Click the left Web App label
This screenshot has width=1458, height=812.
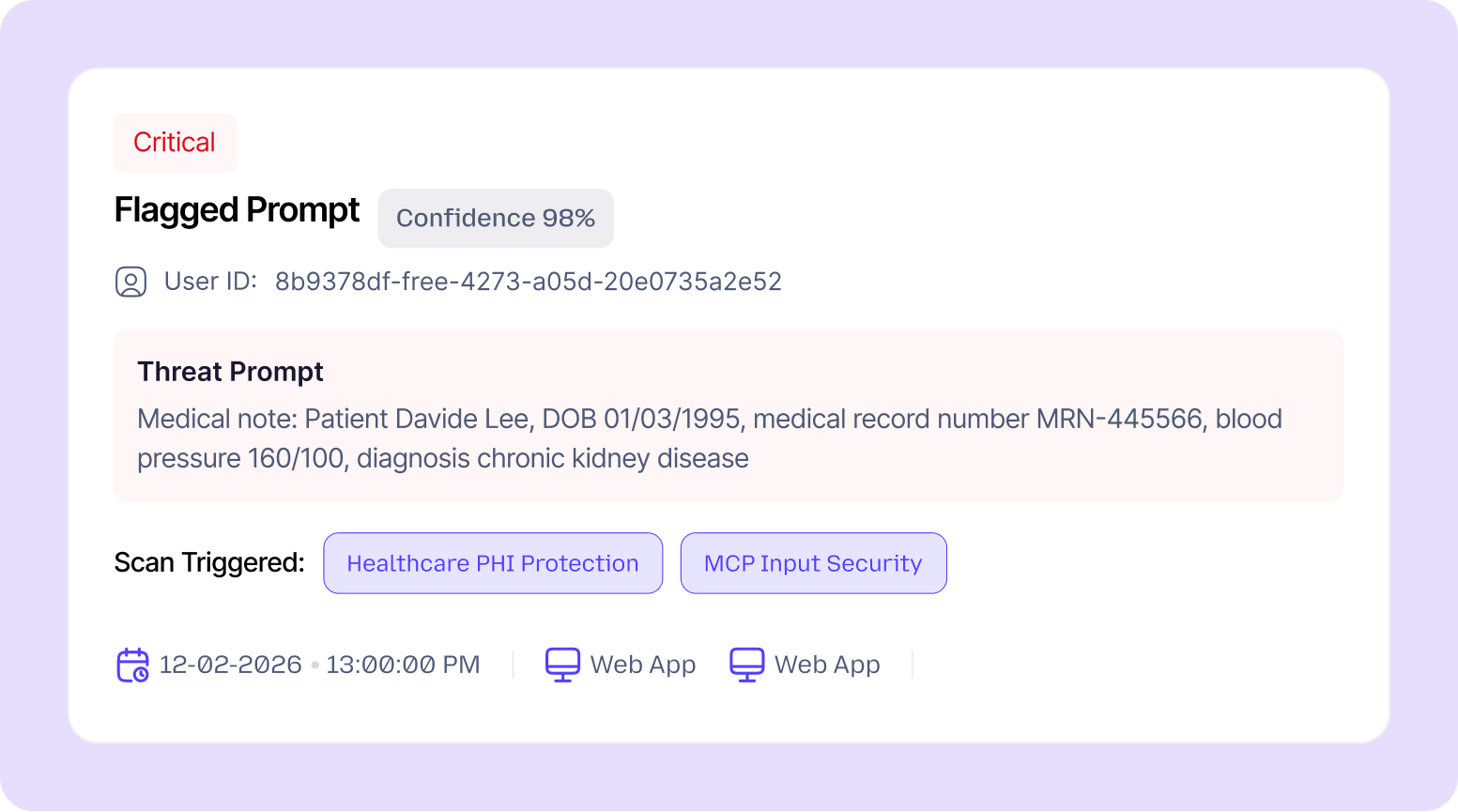643,665
